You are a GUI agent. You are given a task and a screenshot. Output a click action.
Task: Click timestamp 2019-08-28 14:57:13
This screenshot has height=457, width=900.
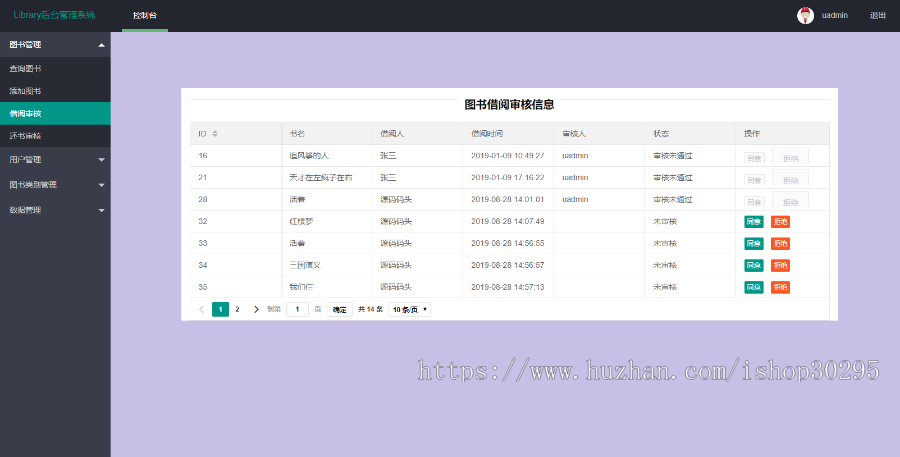[x=507, y=286]
